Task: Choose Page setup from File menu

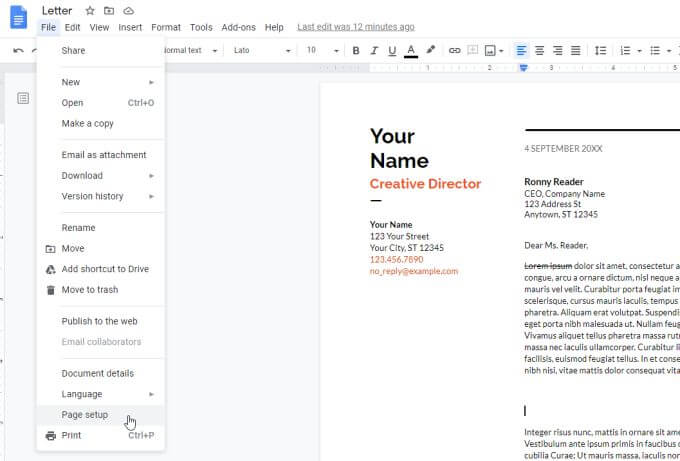Action: (85, 415)
